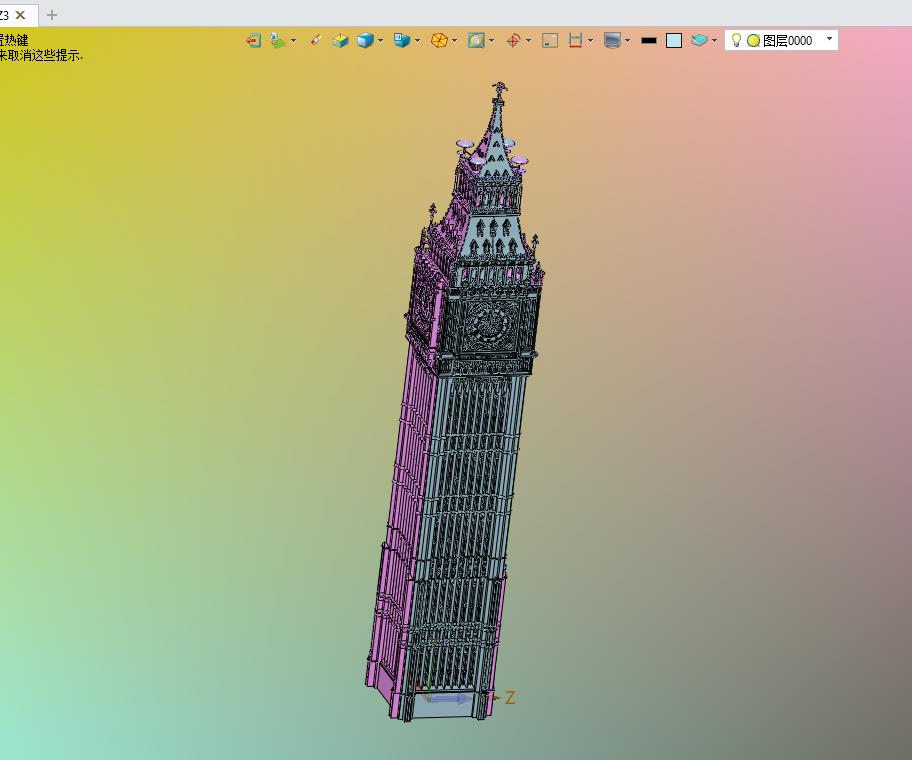The image size is (912, 760).
Task: Click the red crosshair target icon
Action: [513, 40]
